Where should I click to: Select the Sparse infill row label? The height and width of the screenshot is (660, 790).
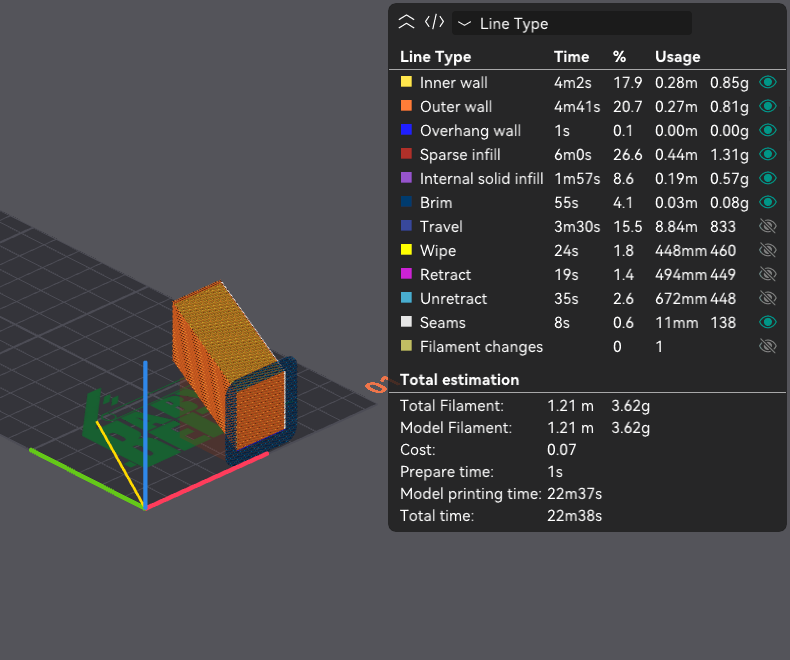coord(460,155)
